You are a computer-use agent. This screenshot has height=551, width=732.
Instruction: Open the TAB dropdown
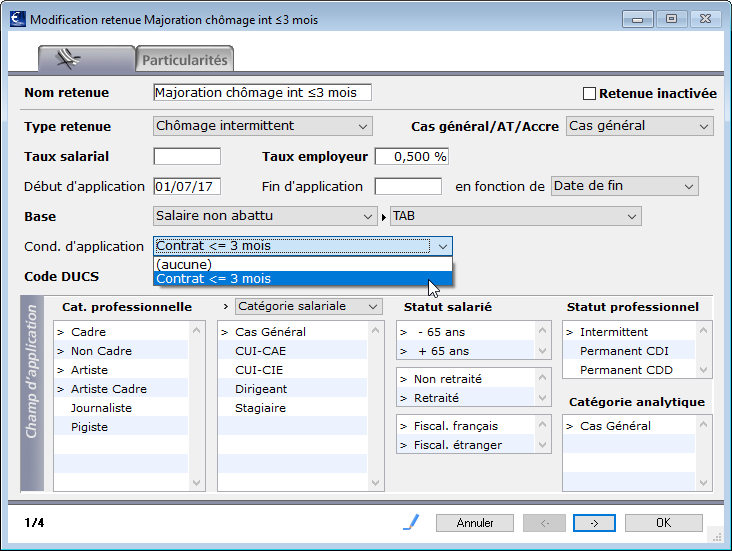515,216
